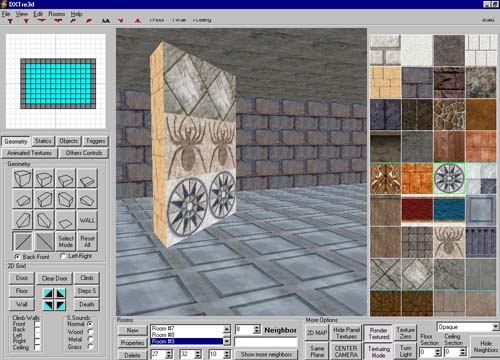Pick the solid red texture swatch

tap(417, 210)
